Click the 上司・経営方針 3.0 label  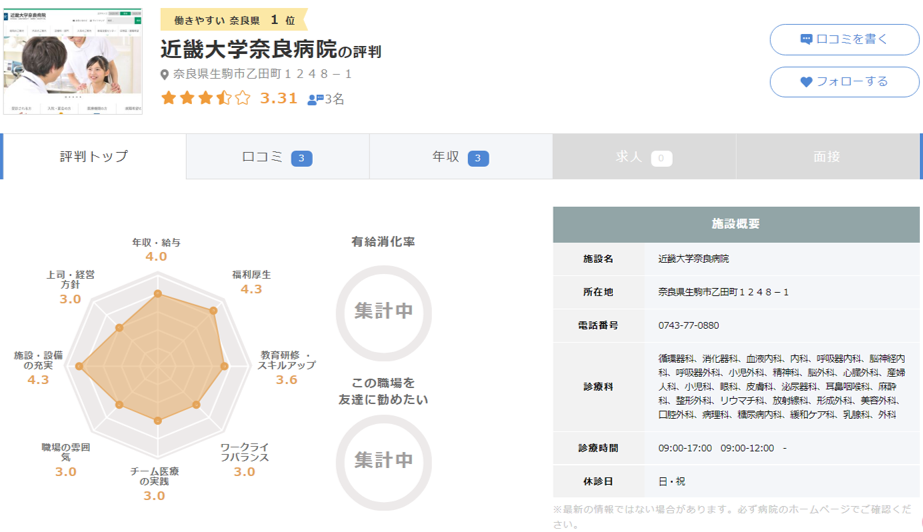(70, 287)
